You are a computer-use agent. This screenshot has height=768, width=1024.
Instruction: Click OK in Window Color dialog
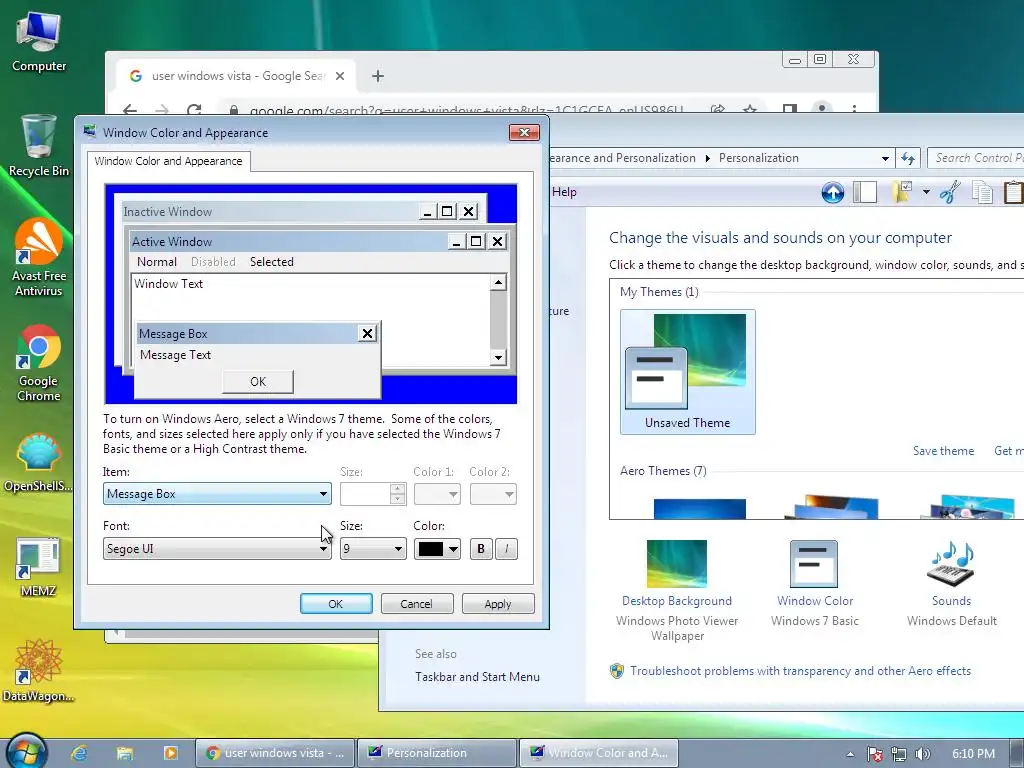click(336, 604)
